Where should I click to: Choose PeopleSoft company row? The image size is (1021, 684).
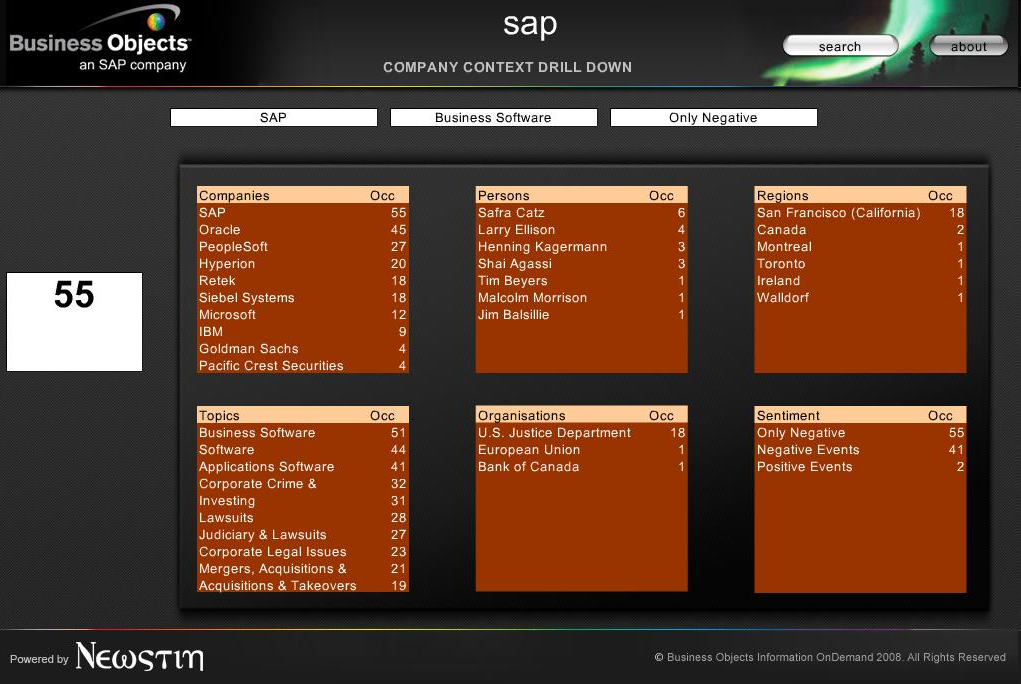[303, 246]
